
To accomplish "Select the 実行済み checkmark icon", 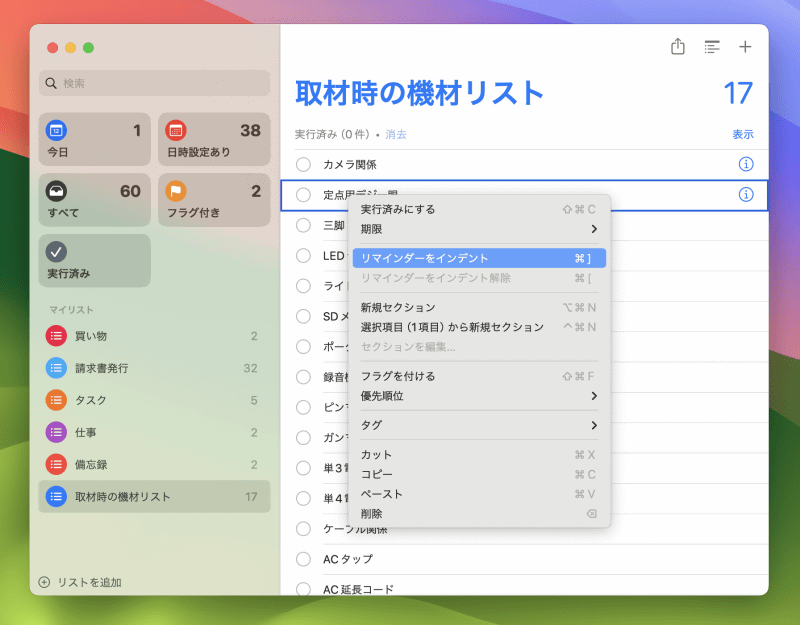I will click(57, 253).
